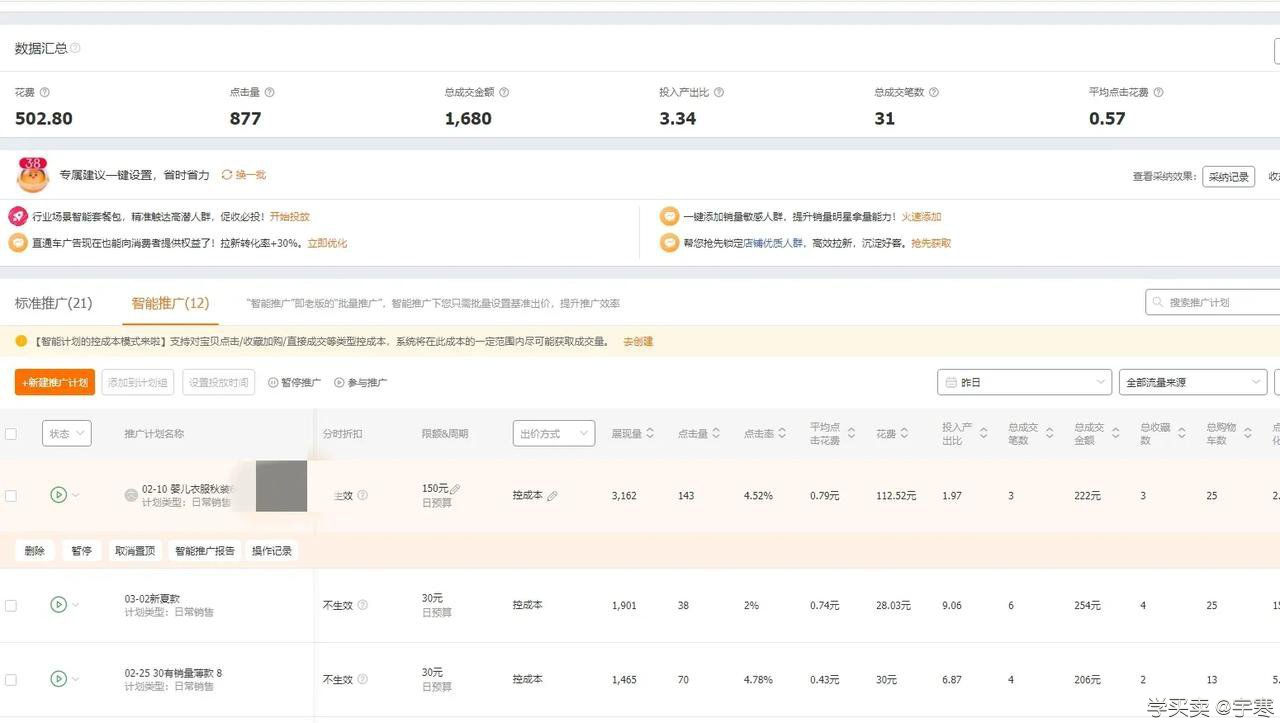Click help icon beside 点击量 summary label
This screenshot has height=723, width=1280.
click(269, 92)
